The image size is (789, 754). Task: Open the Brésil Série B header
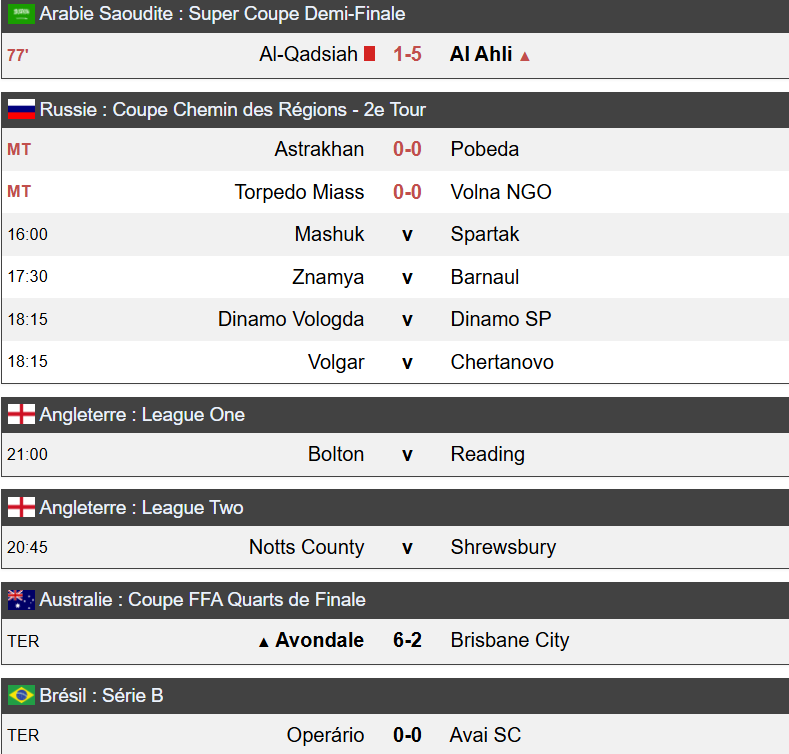(101, 695)
